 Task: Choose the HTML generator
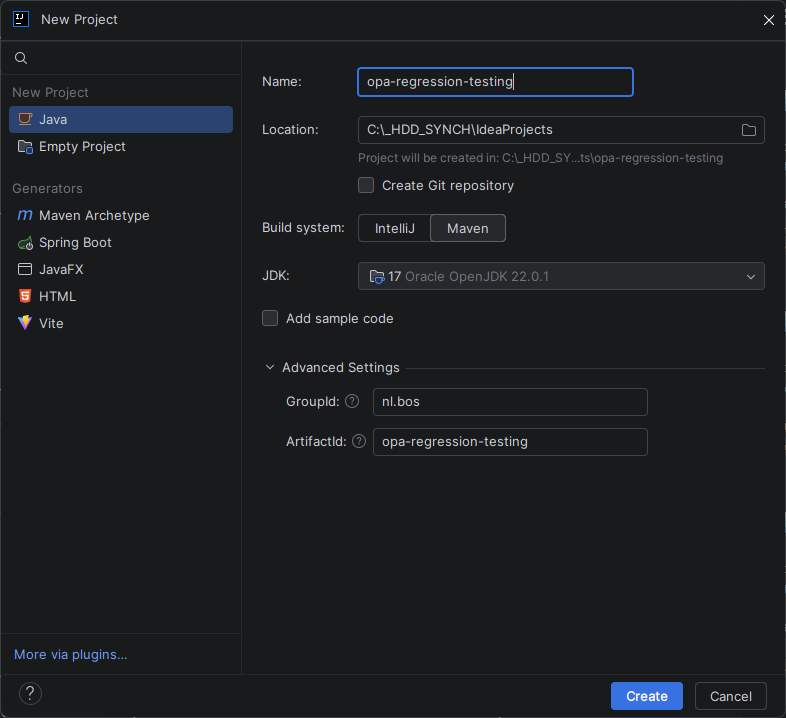(x=121, y=296)
